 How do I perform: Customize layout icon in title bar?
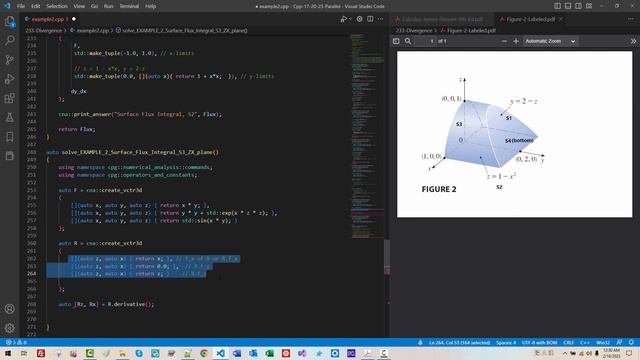[589, 6]
